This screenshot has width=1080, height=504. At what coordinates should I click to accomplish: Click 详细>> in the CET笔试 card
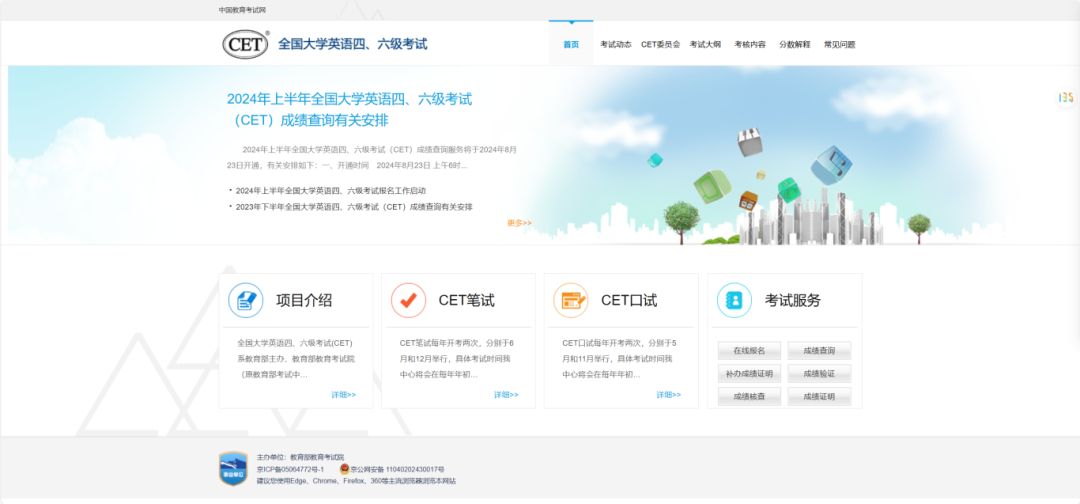click(506, 395)
